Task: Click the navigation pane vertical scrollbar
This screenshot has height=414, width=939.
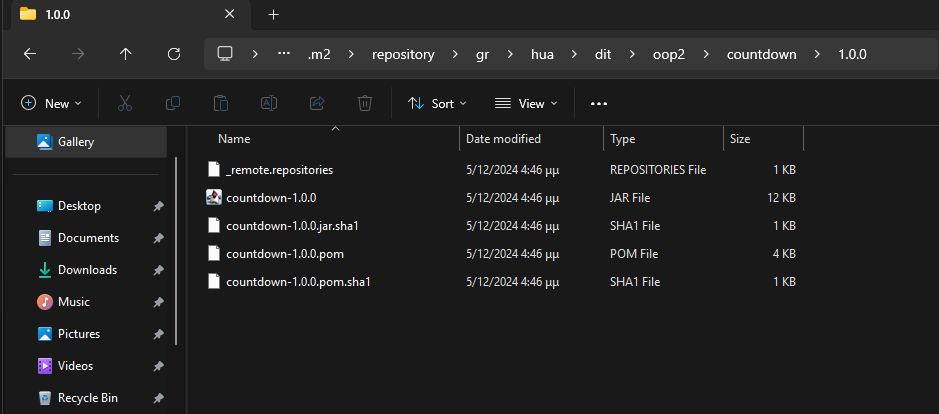Action: (x=176, y=250)
